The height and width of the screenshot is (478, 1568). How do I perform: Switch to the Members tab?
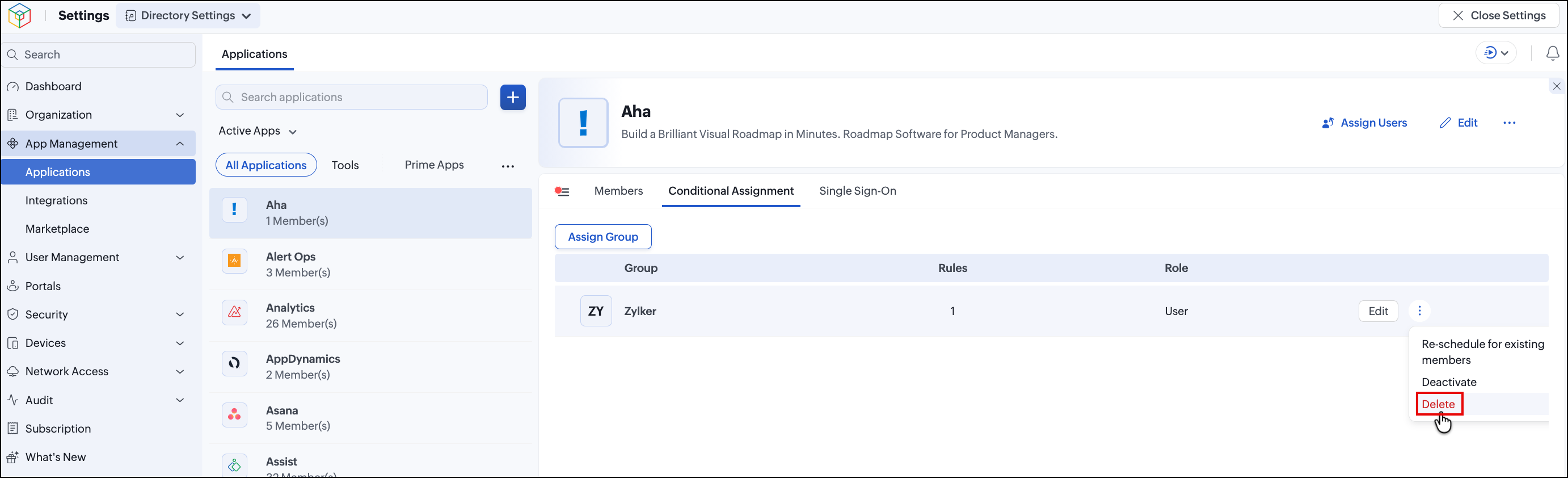click(x=618, y=191)
